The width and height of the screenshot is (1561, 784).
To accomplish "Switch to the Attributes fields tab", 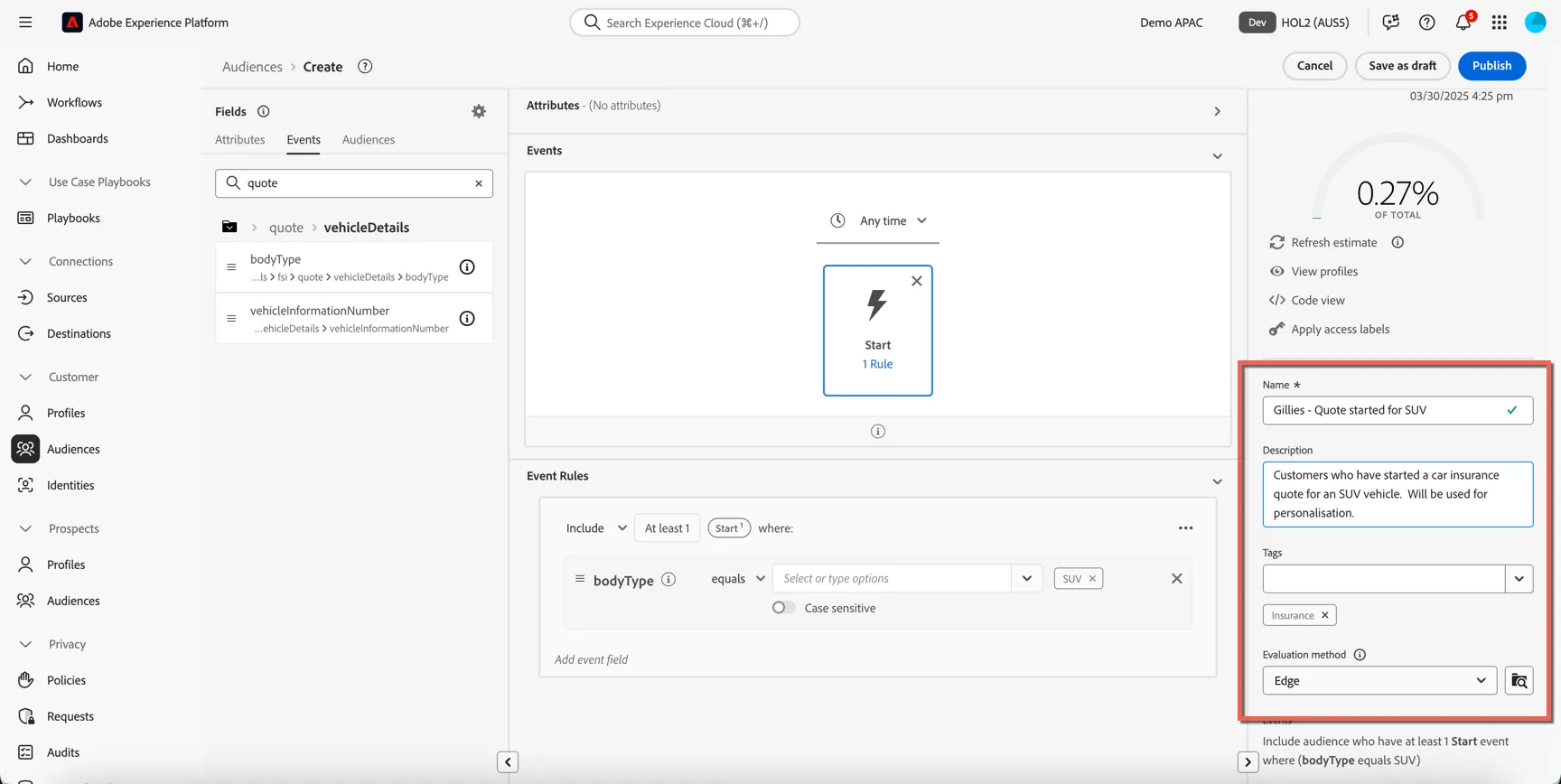I will [240, 139].
